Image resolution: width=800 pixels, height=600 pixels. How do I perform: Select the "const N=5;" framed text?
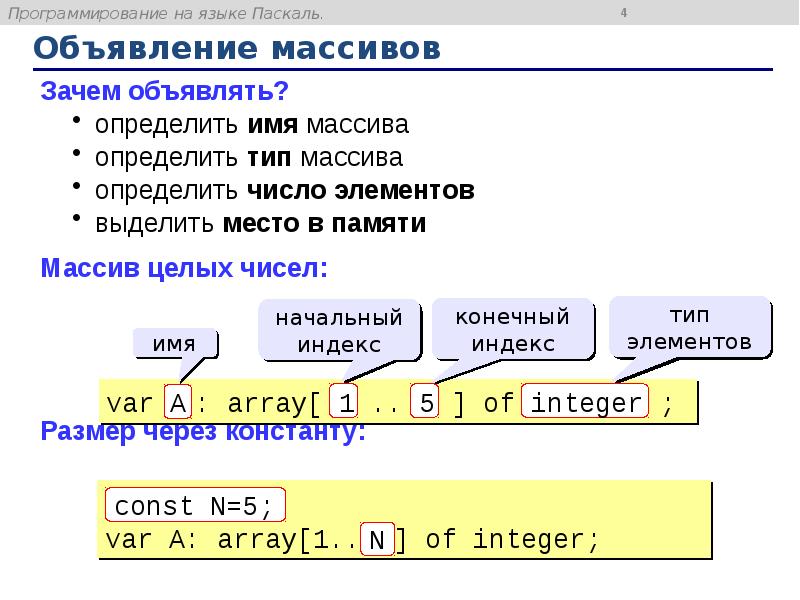pos(197,504)
